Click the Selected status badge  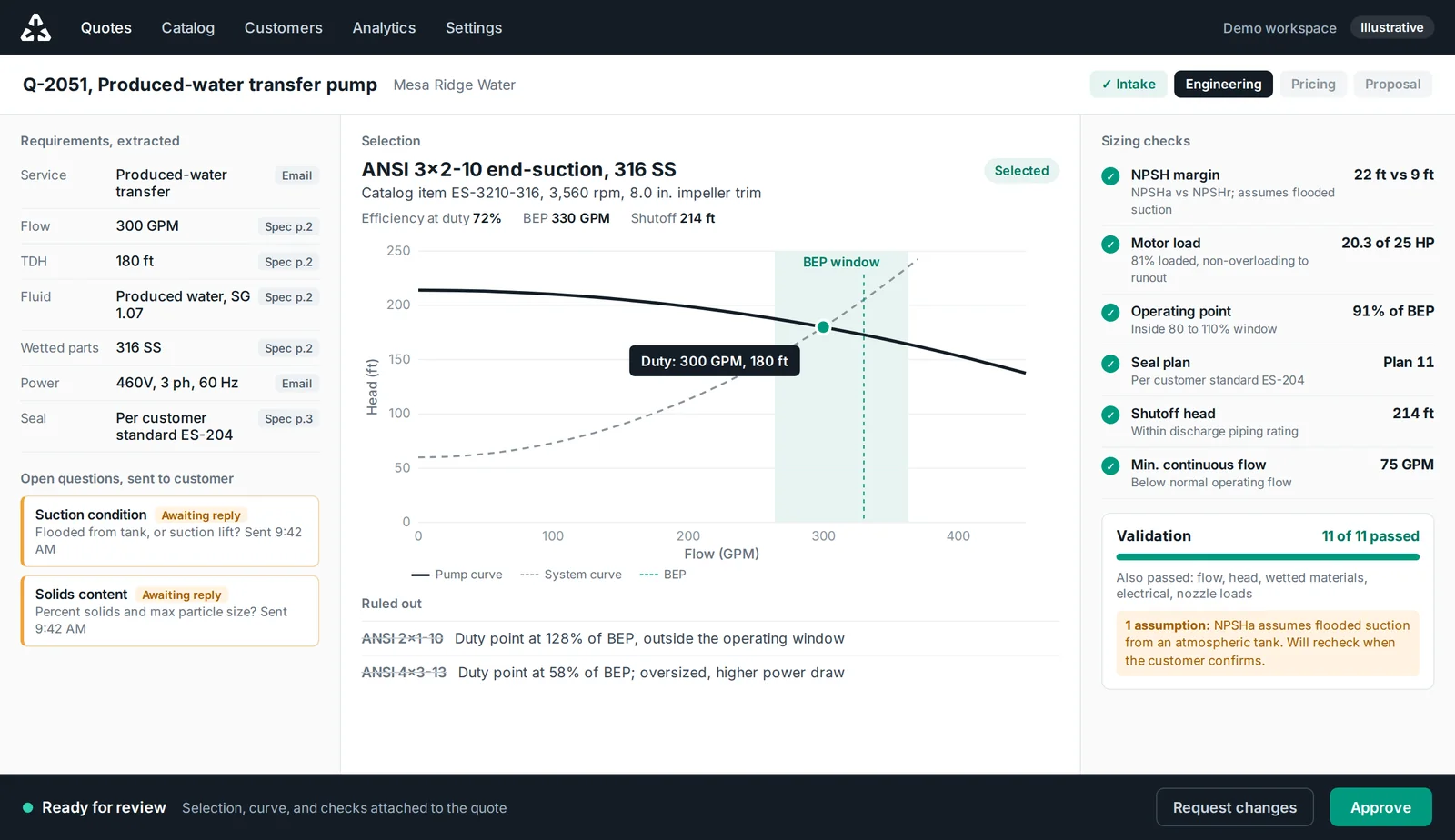pos(1021,171)
